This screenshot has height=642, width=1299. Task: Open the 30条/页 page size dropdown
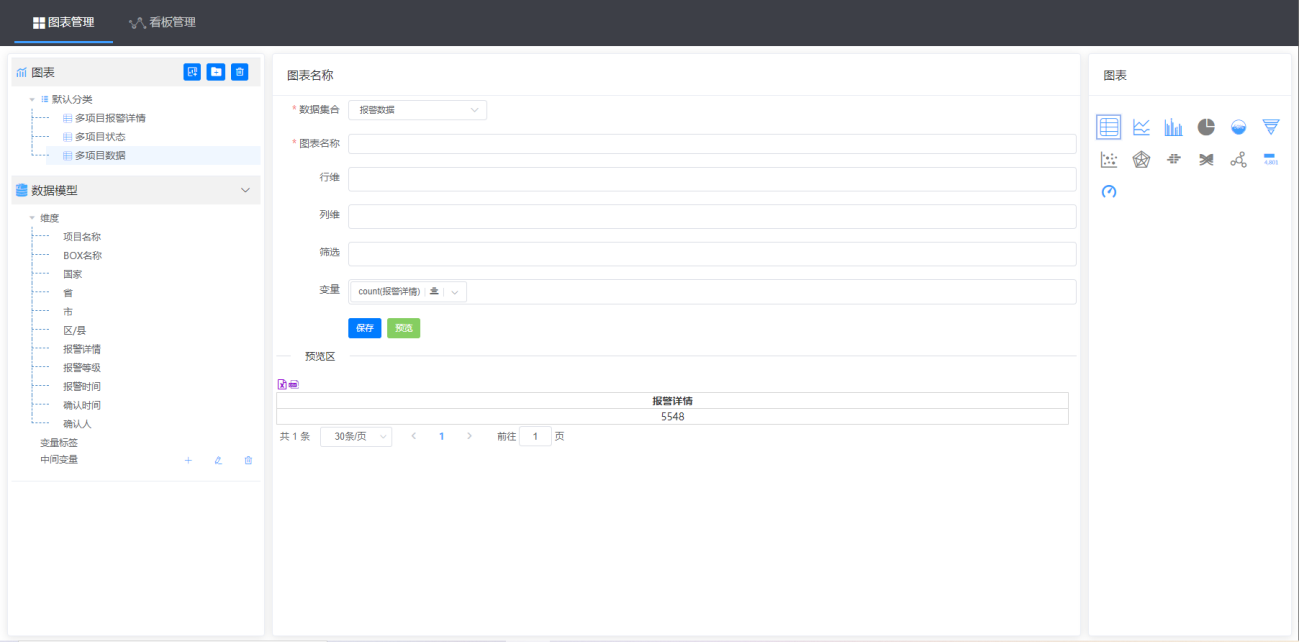point(355,437)
